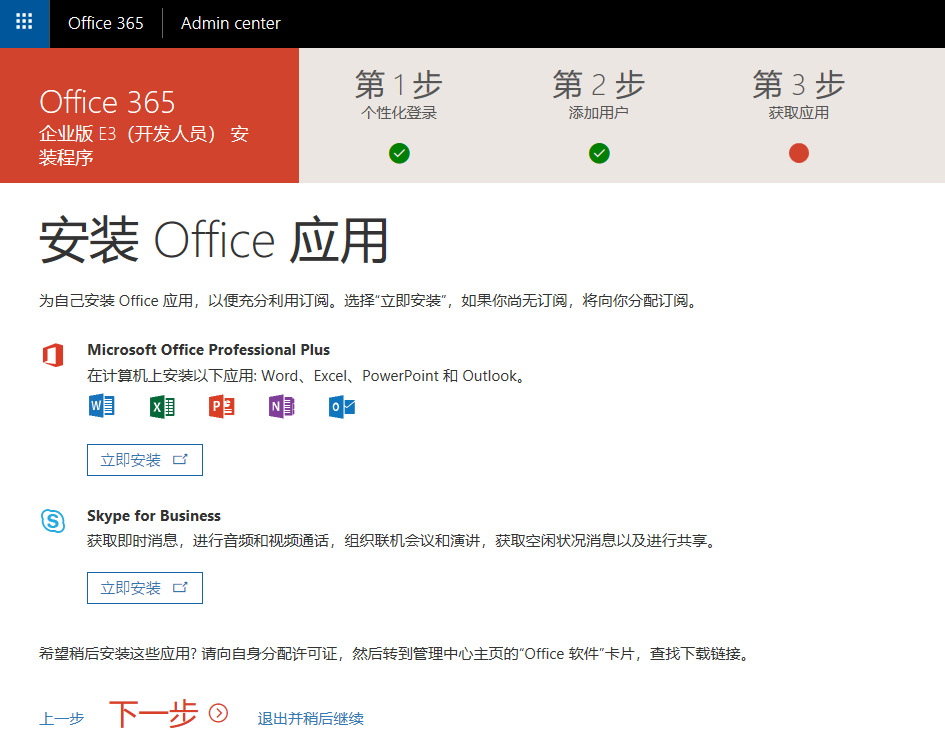Select step 1 green check for 个性化登录
Viewport: 945px width, 731px height.
coord(399,153)
